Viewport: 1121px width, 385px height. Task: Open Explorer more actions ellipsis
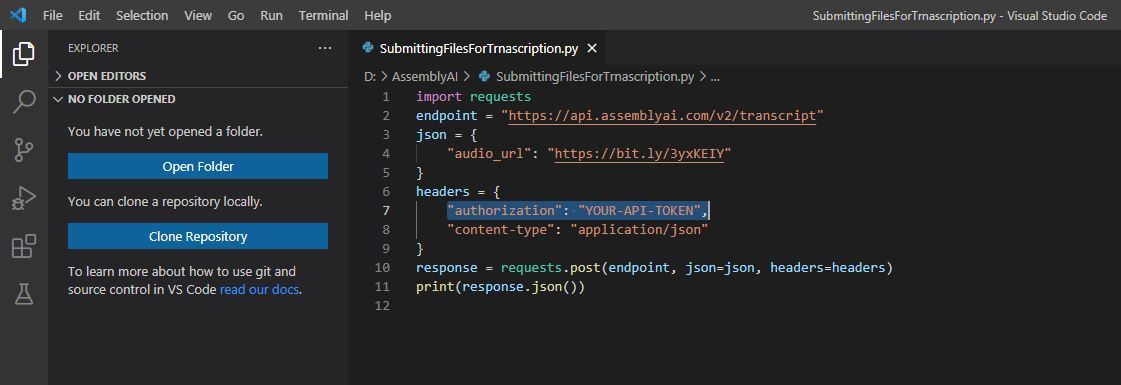325,49
